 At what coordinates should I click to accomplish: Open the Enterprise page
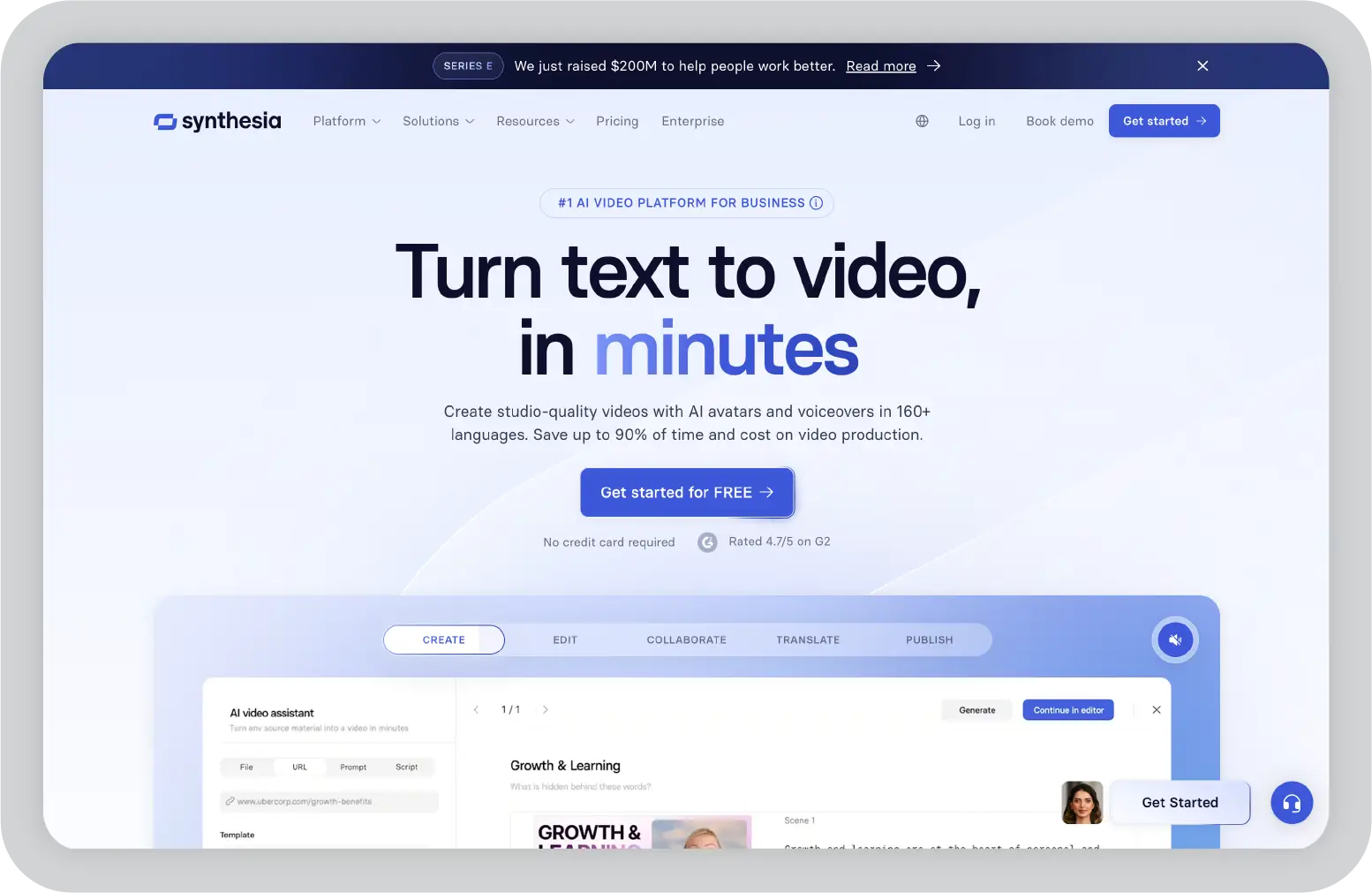coord(693,121)
